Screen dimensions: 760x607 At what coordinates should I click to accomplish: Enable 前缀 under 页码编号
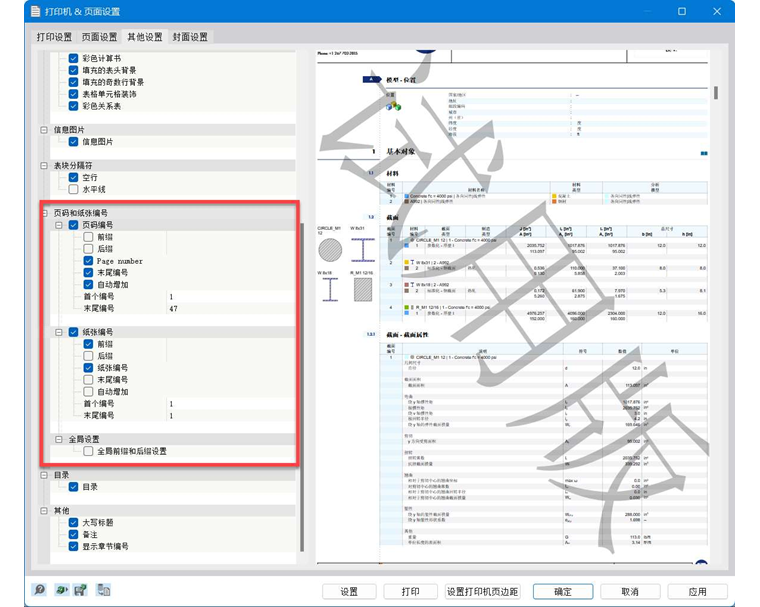pyautogui.click(x=88, y=237)
